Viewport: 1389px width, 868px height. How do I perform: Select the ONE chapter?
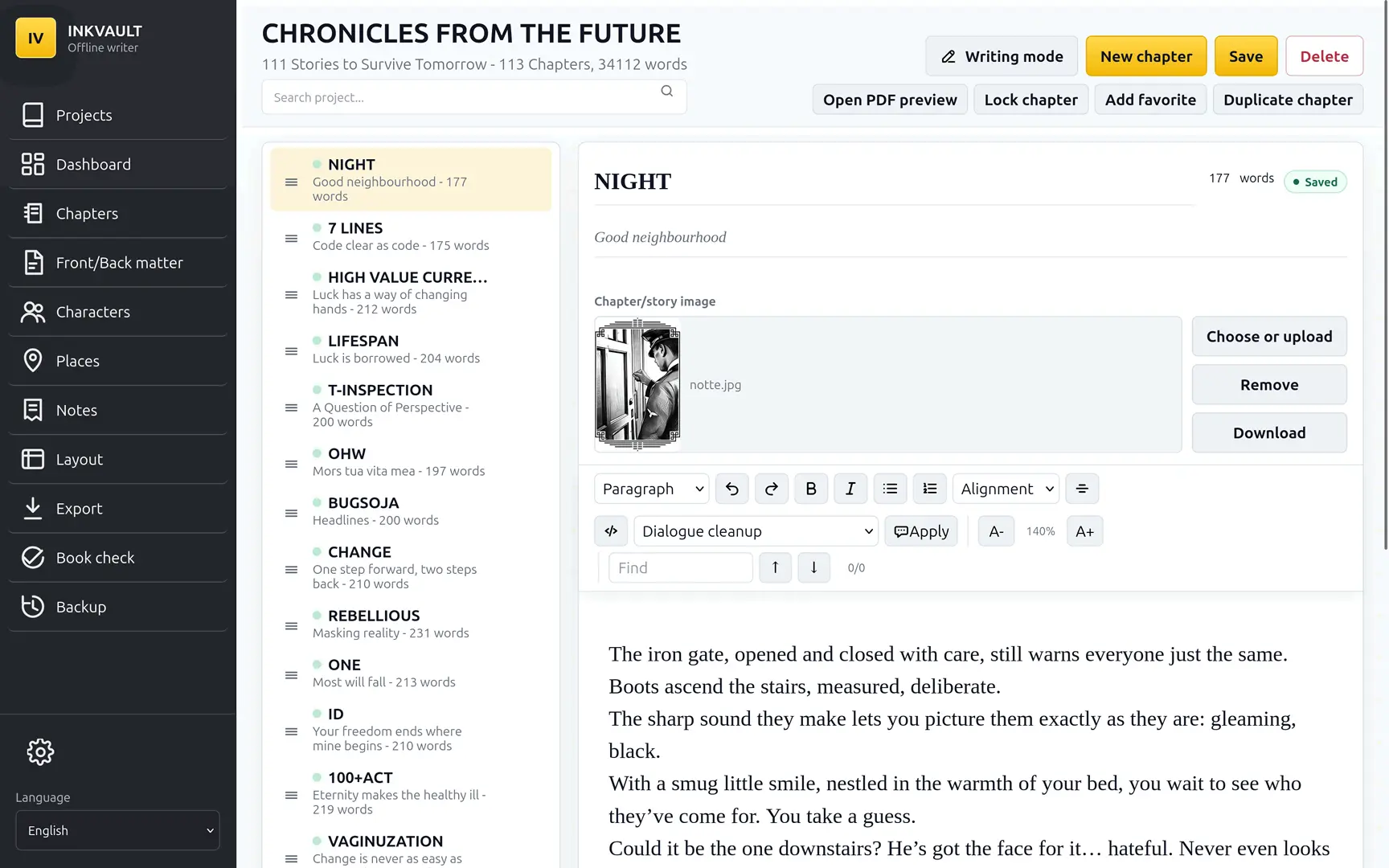click(x=411, y=673)
